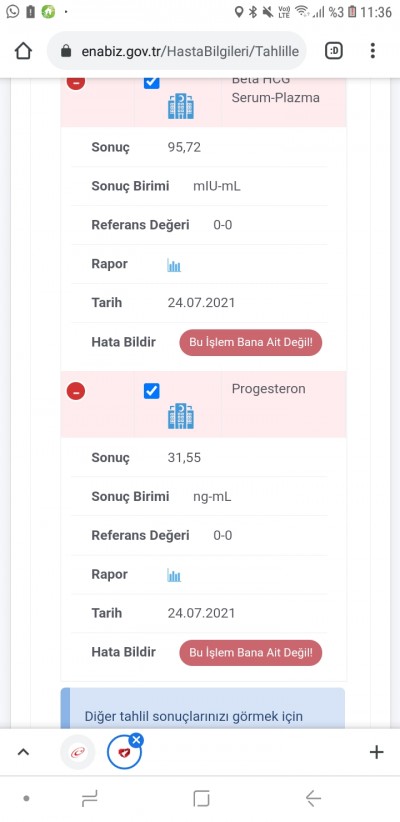Uncheck the Progesteron row checkbox
The image size is (400, 822).
(152, 391)
